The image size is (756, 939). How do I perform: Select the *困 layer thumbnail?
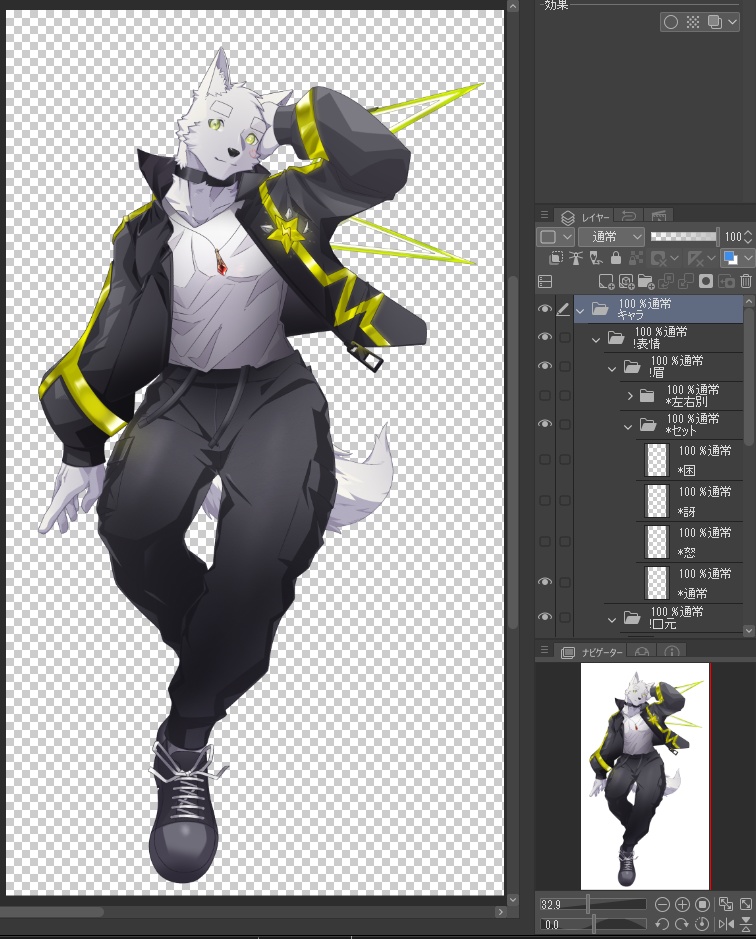[x=657, y=460]
